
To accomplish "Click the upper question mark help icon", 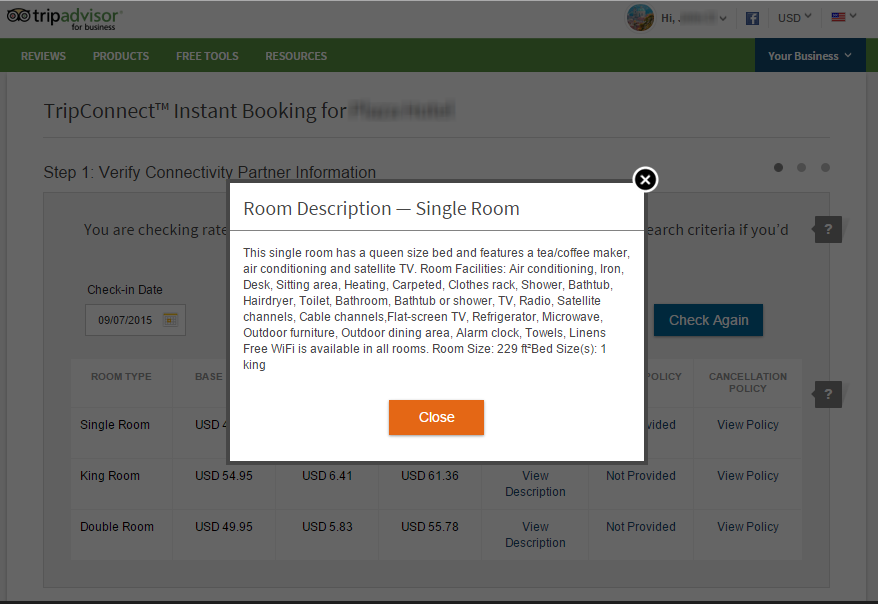I will coord(828,229).
